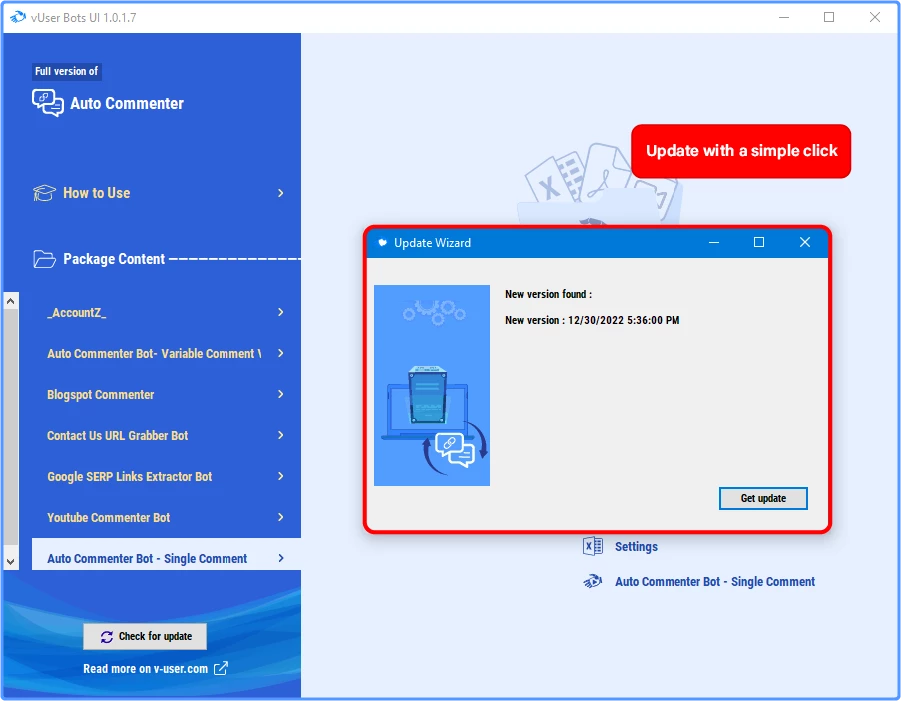
Task: Expand the How to Use chevron
Action: [x=280, y=193]
